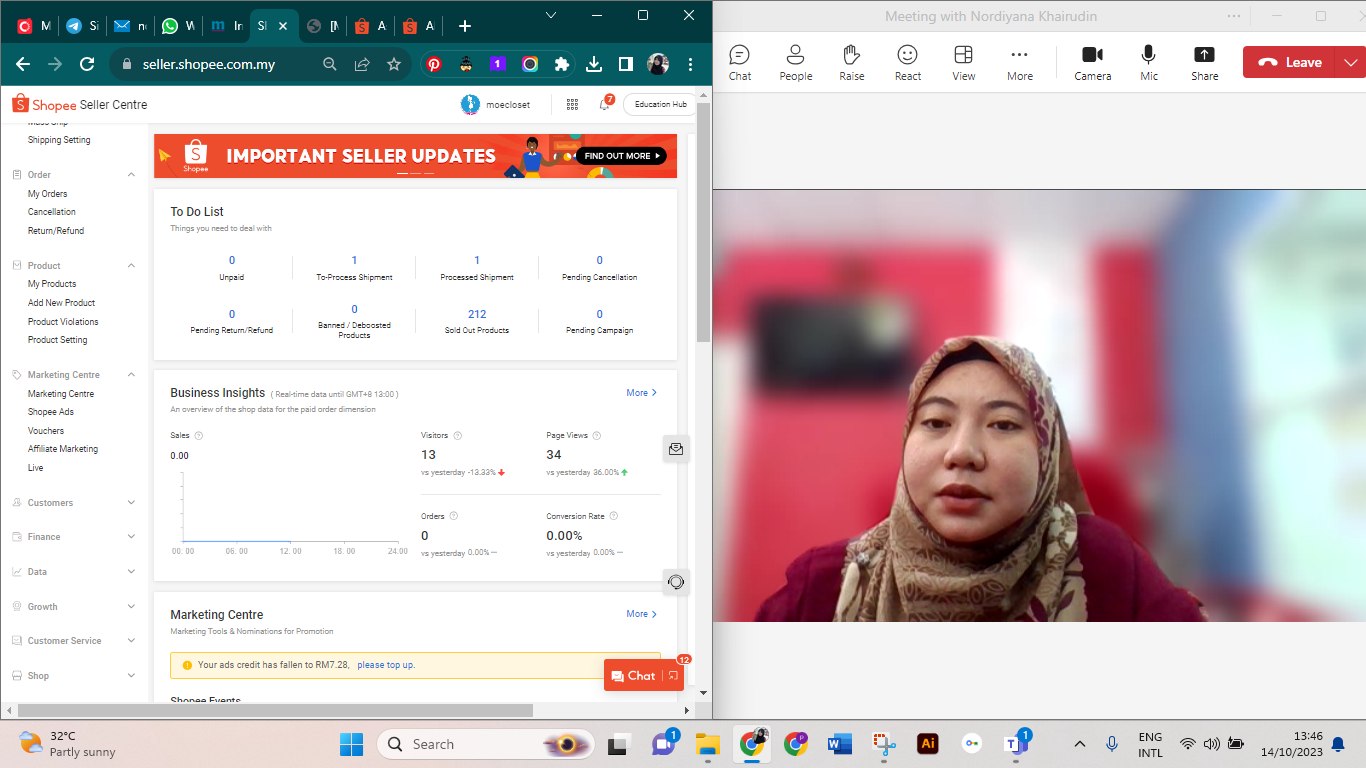This screenshot has width=1366, height=768.
Task: Switch to the Telegram browser tab
Action: click(x=81, y=26)
